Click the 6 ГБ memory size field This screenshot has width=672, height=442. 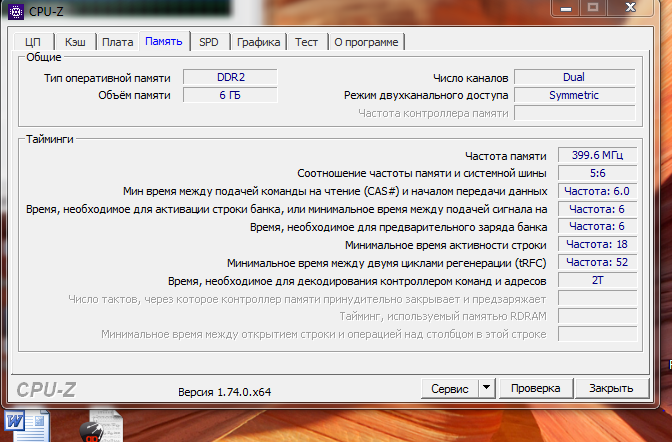point(231,95)
